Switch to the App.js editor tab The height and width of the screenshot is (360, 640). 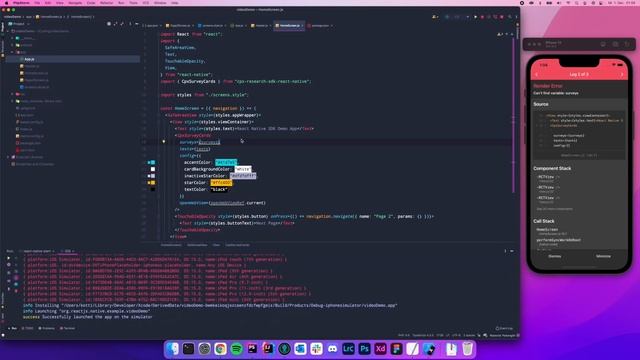pyautogui.click(x=239, y=25)
